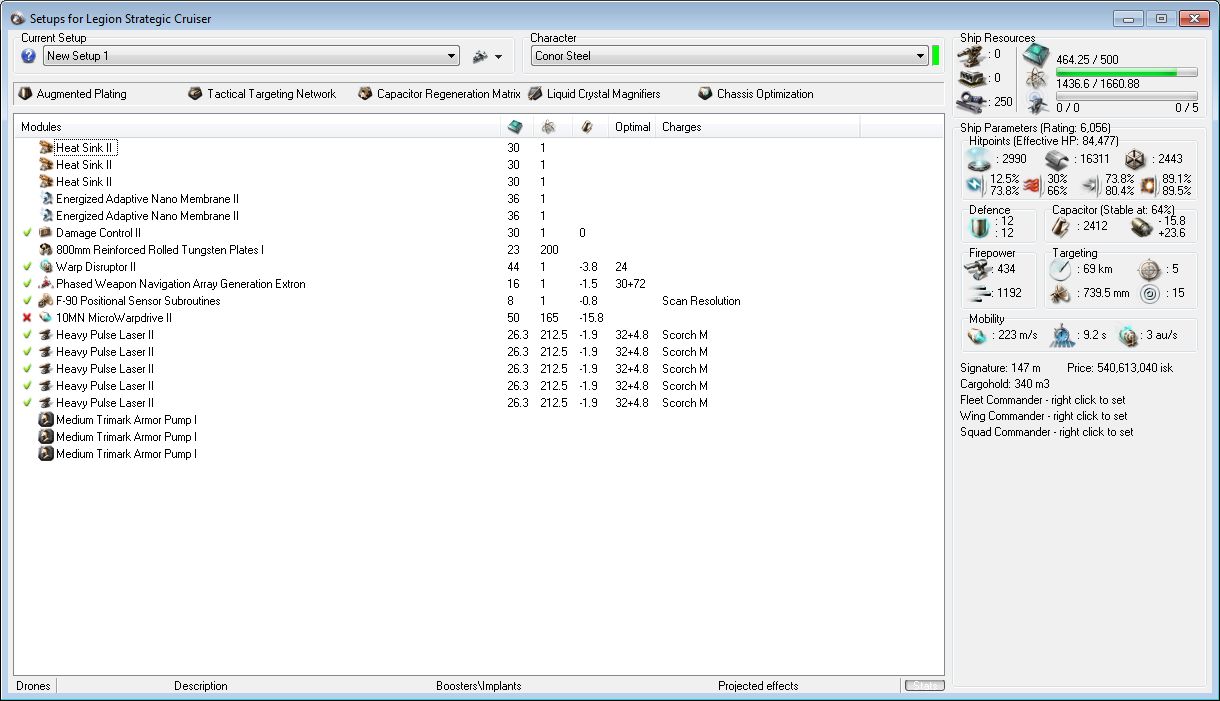Click Wing Commander - right click to set
Screen dimensions: 1220x701
(x=1043, y=416)
